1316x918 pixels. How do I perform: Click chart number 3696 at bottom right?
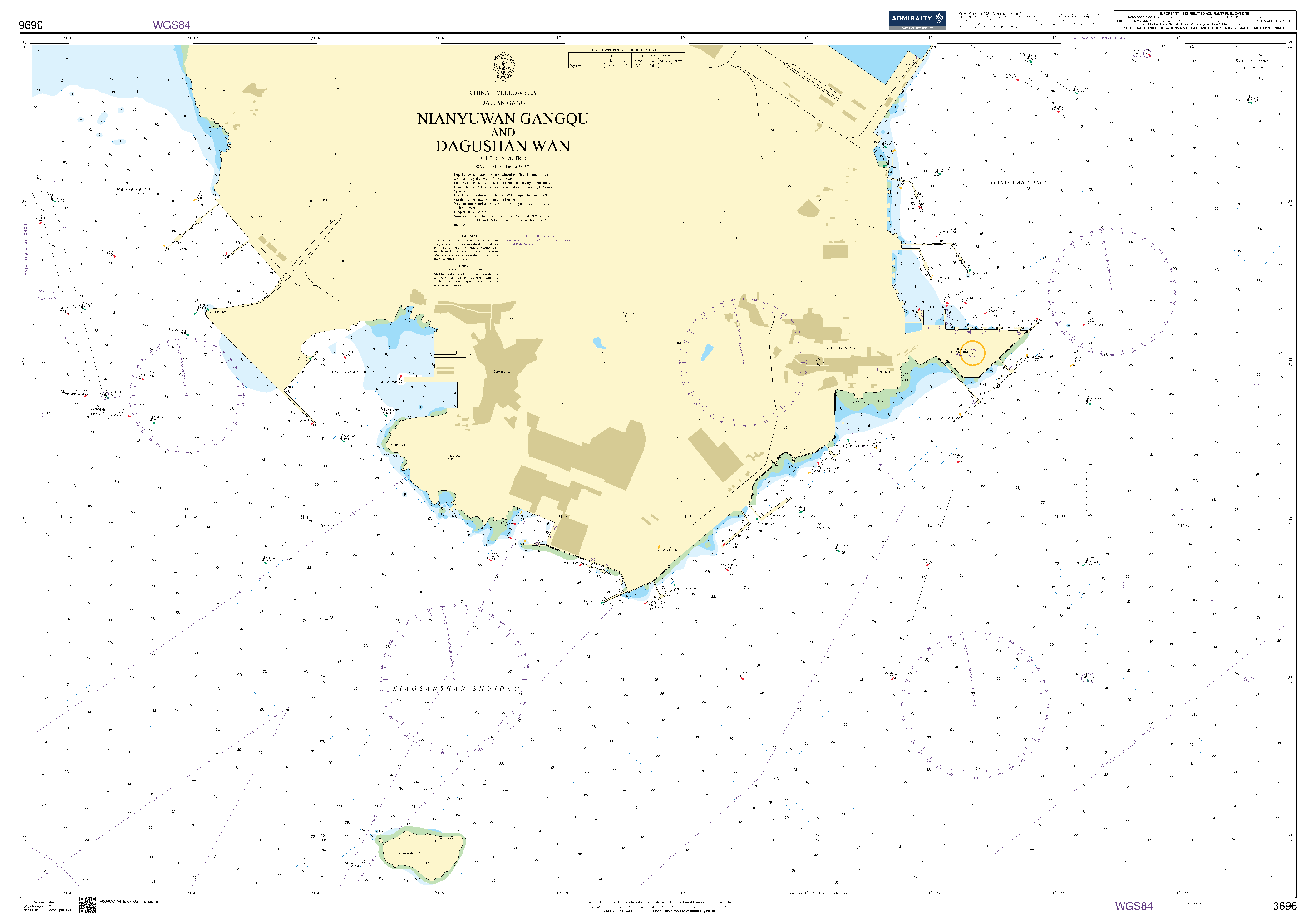(1285, 906)
